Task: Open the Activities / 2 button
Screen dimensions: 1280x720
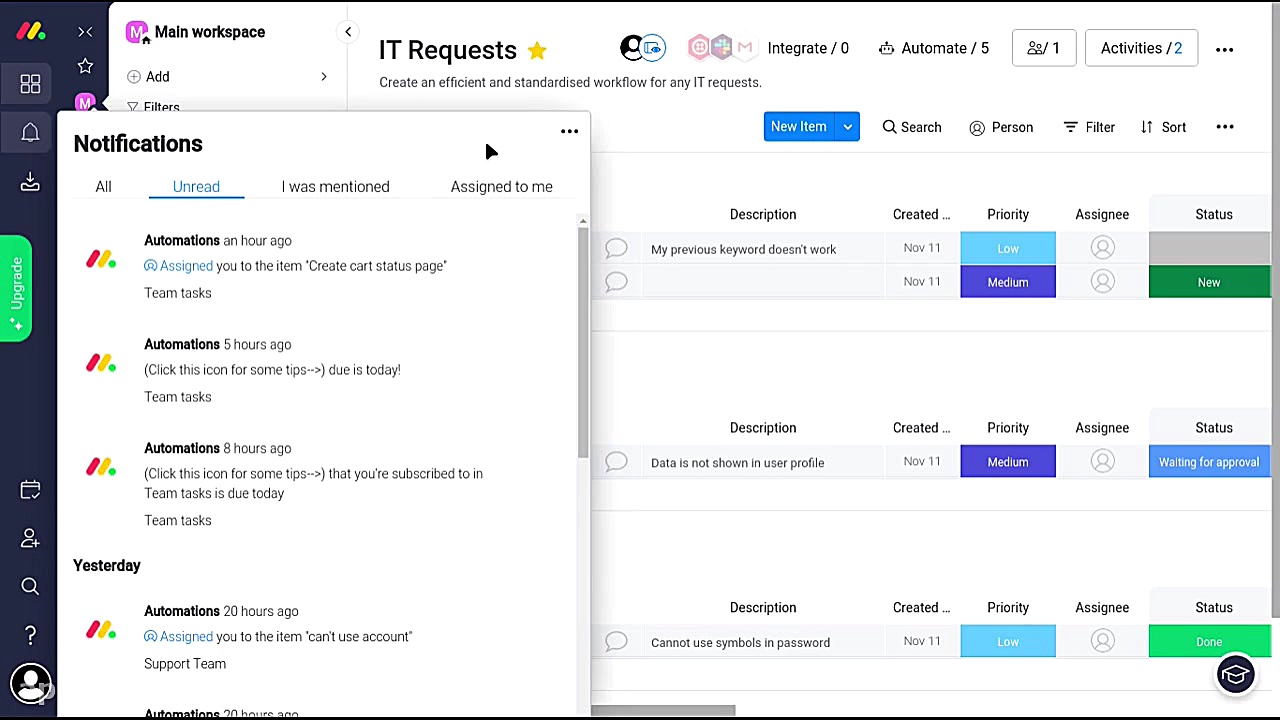Action: coord(1140,48)
